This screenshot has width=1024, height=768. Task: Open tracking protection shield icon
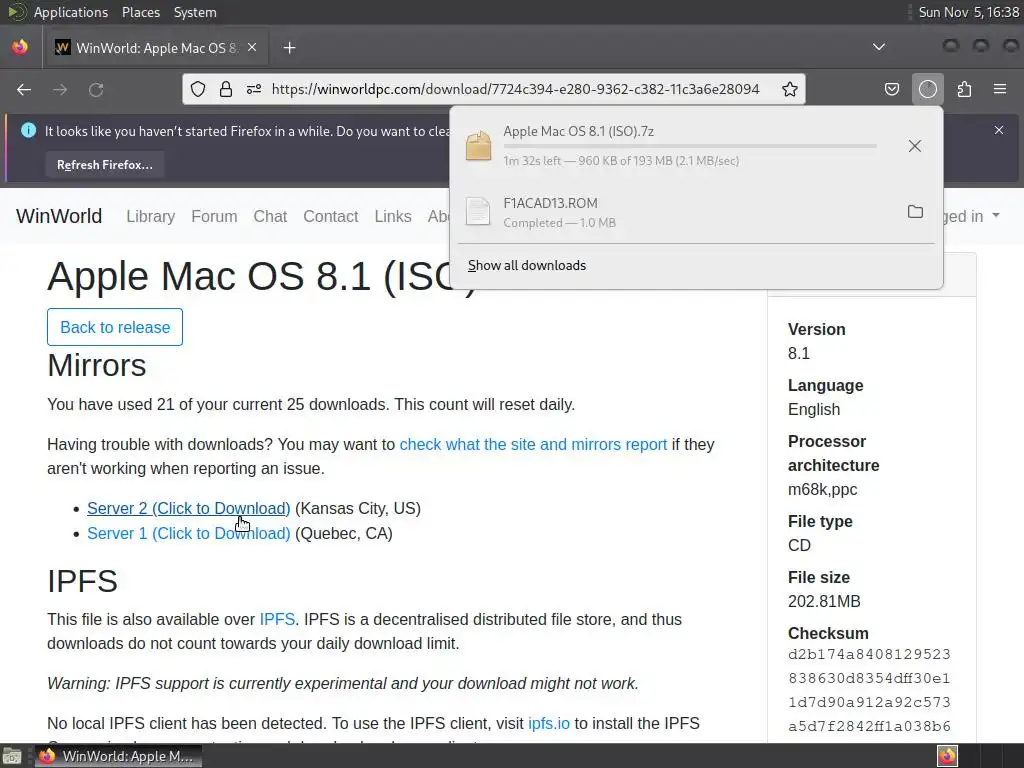click(198, 89)
